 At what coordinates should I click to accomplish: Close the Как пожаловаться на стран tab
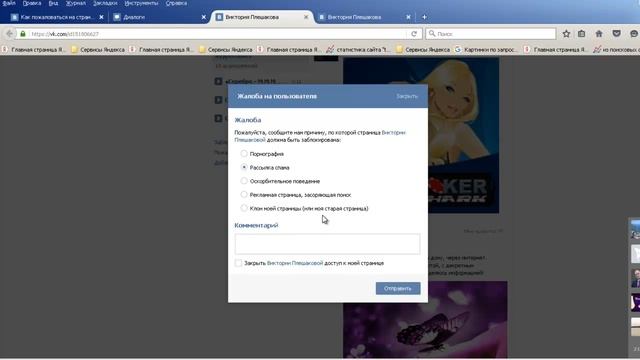click(101, 17)
